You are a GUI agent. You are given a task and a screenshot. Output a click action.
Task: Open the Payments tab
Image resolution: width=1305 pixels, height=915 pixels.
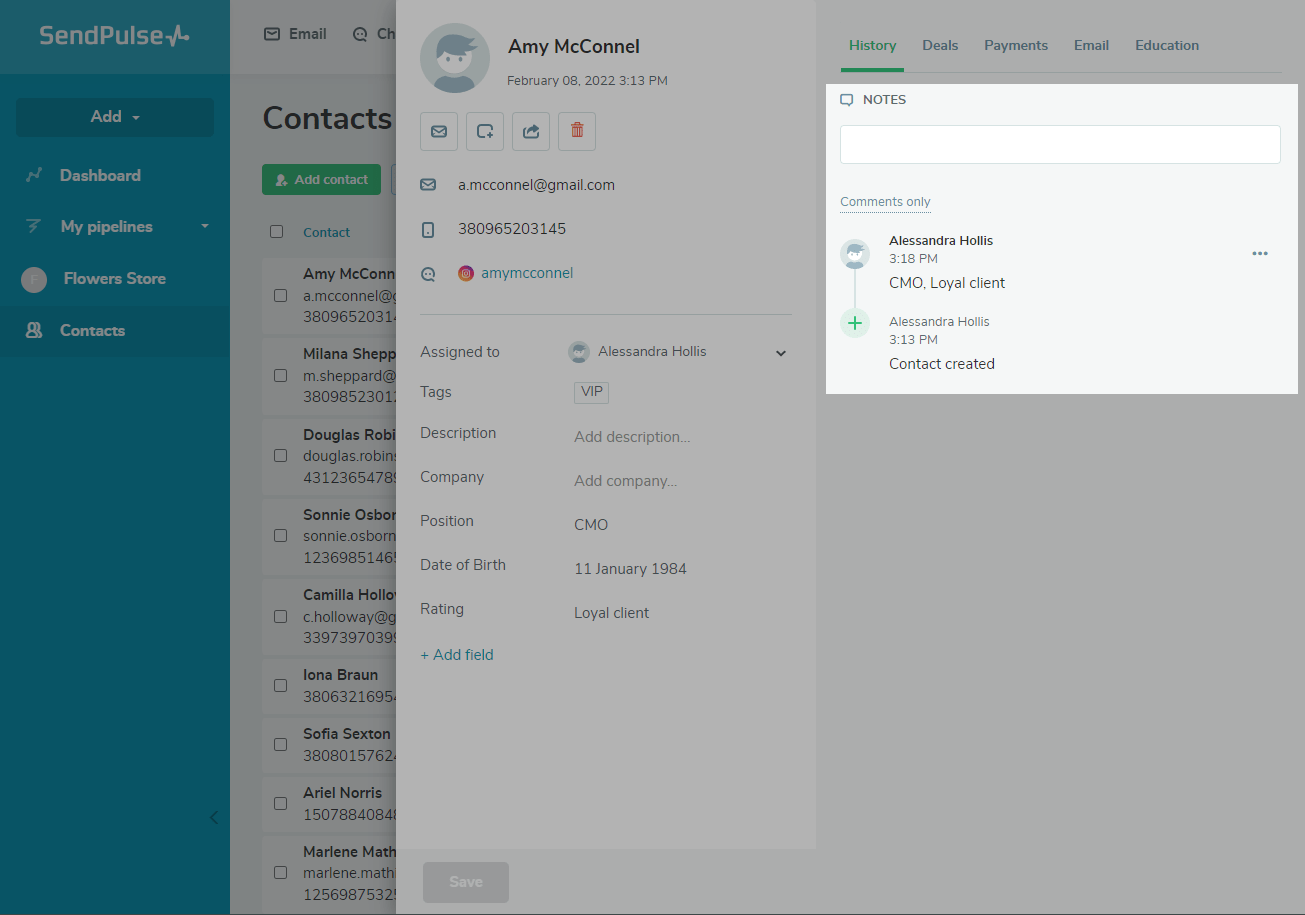[x=1016, y=46]
